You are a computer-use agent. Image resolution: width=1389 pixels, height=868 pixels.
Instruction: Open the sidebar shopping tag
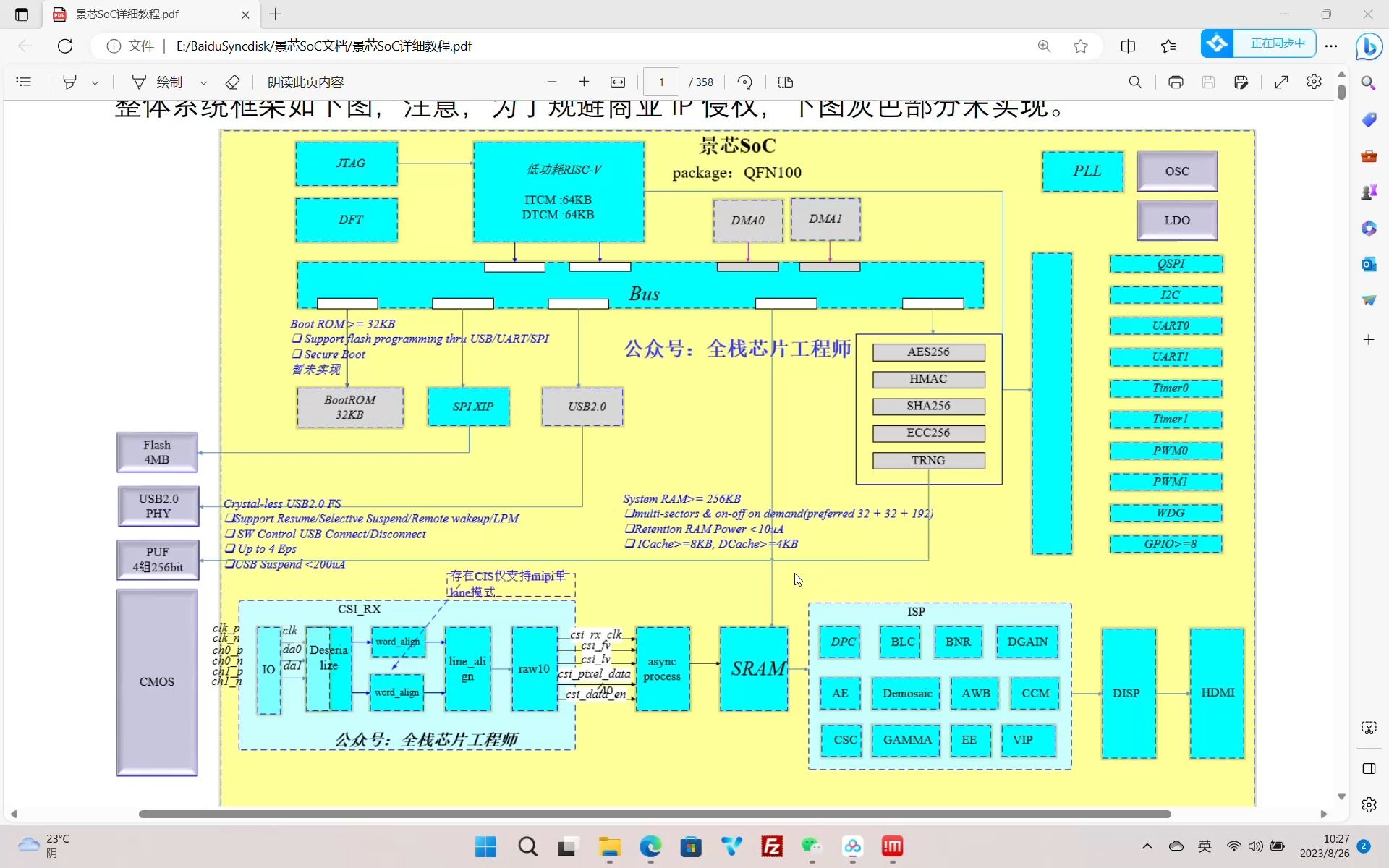click(x=1369, y=119)
